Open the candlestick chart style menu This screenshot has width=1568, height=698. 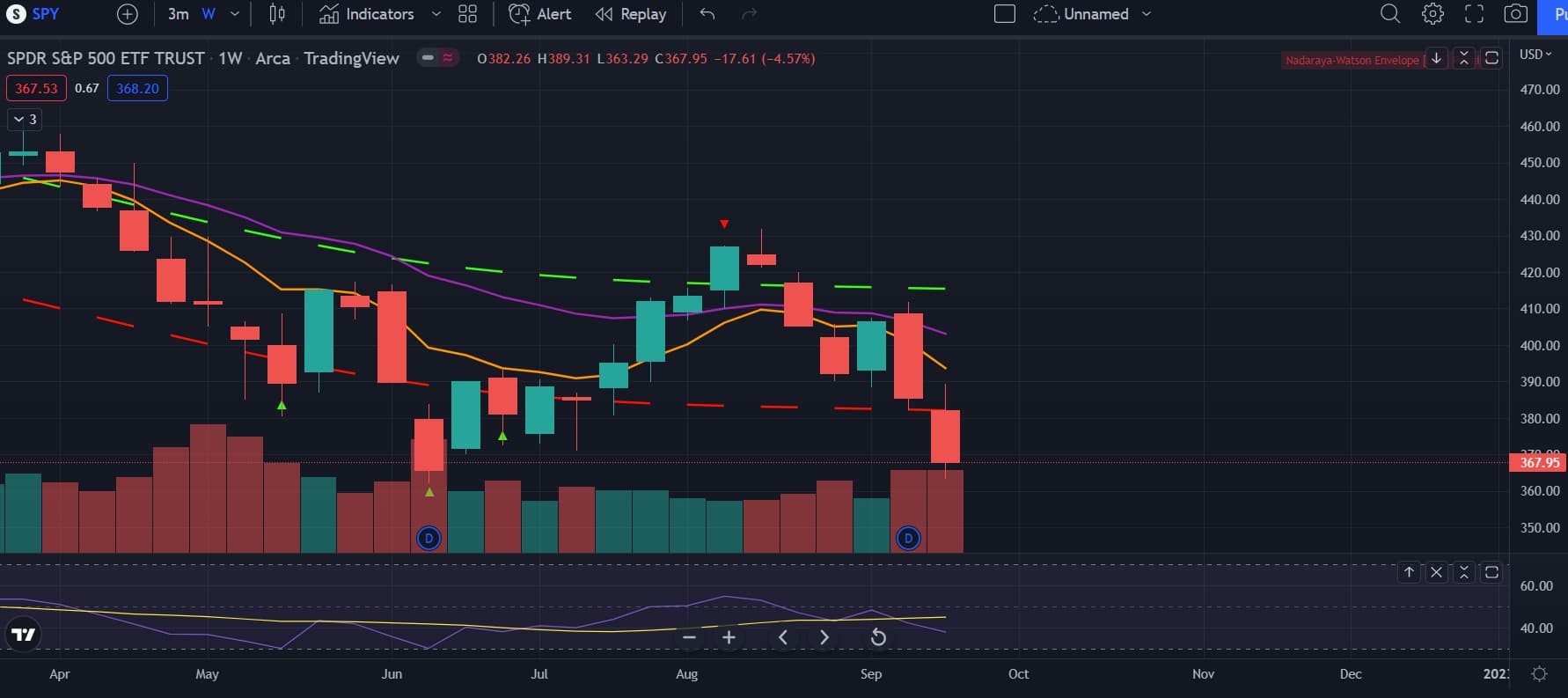coord(277,14)
